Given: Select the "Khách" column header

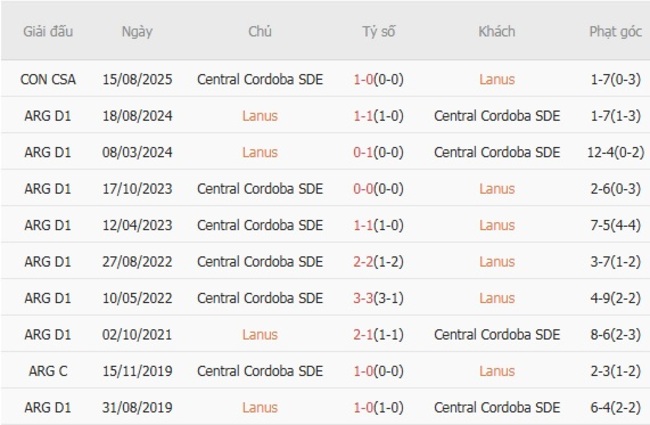Looking at the screenshot, I should (x=497, y=31).
